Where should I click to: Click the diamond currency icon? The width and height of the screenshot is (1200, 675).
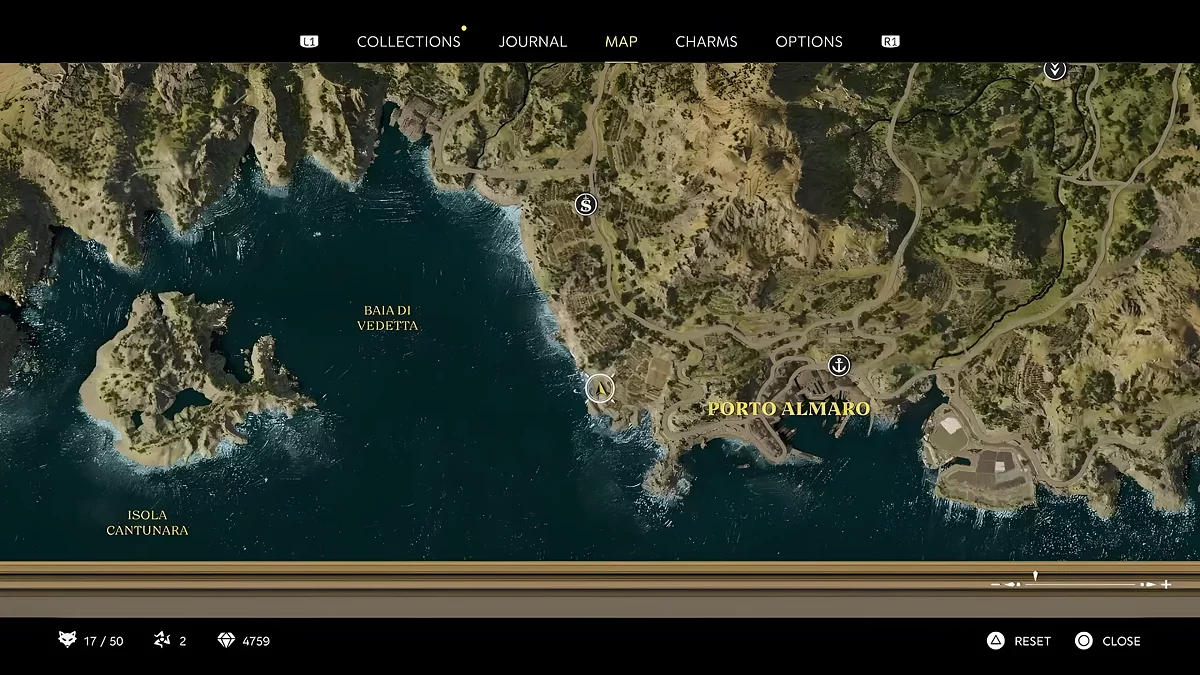[226, 640]
